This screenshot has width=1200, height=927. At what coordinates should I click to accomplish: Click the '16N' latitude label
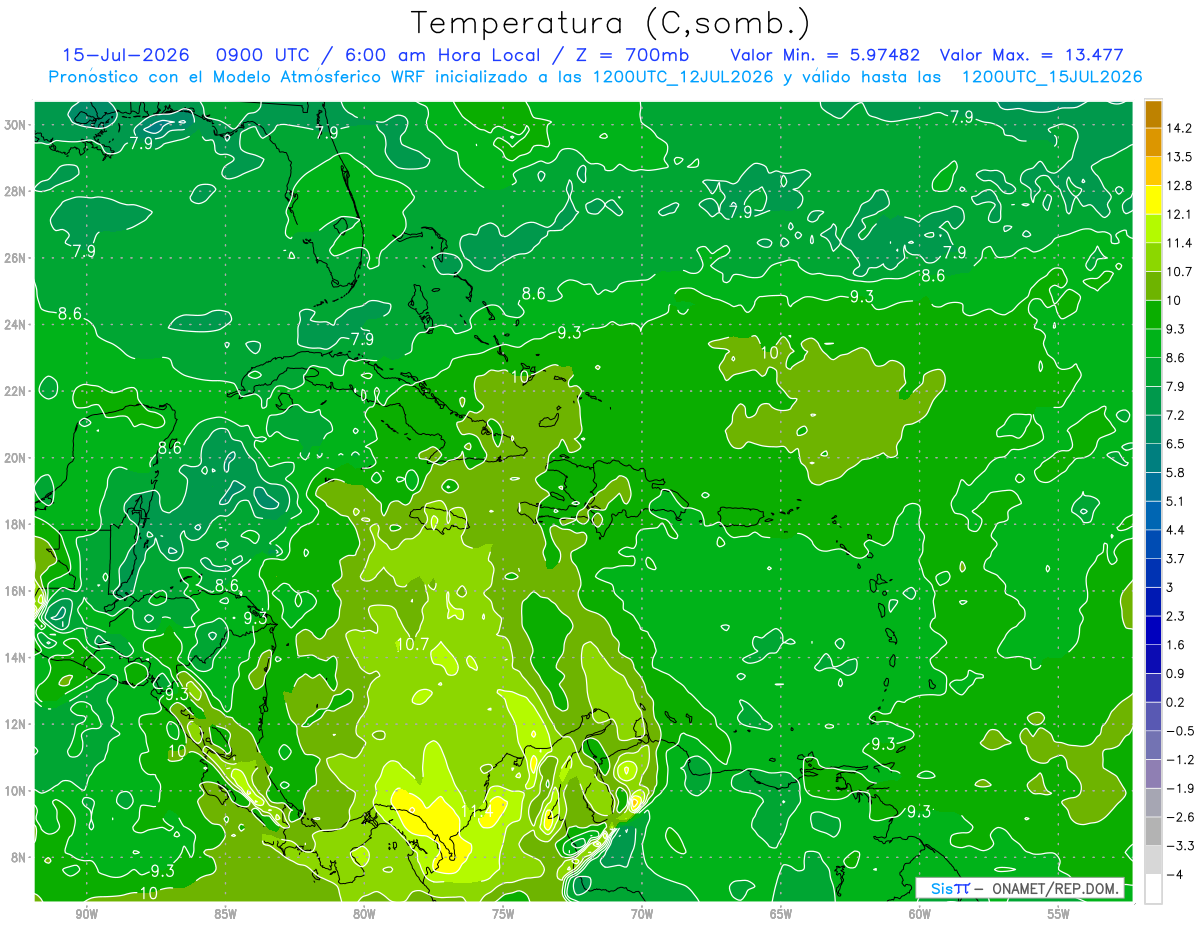coord(15,591)
